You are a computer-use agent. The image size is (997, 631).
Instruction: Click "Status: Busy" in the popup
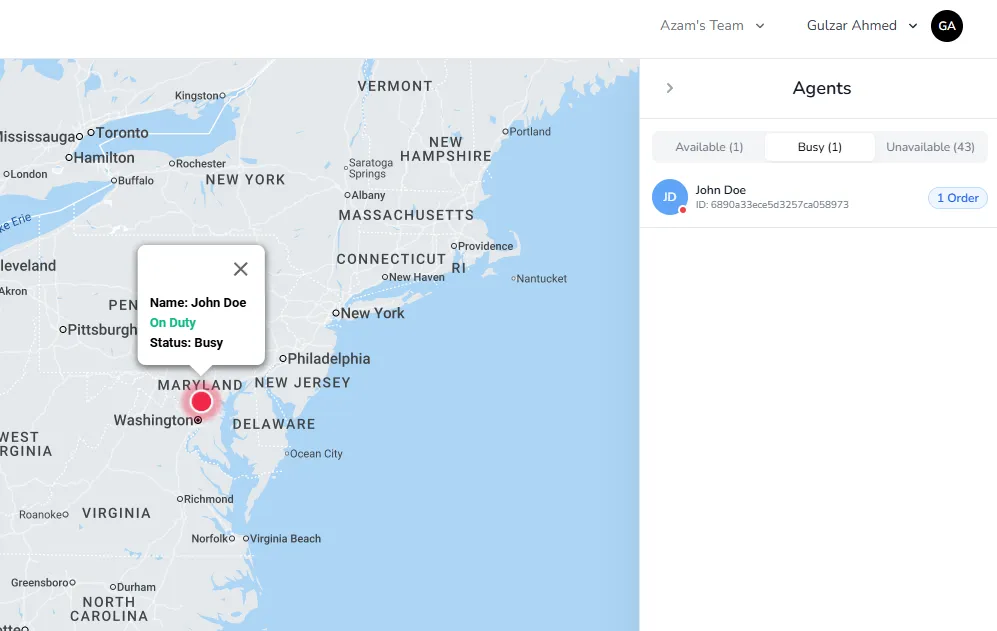[186, 343]
